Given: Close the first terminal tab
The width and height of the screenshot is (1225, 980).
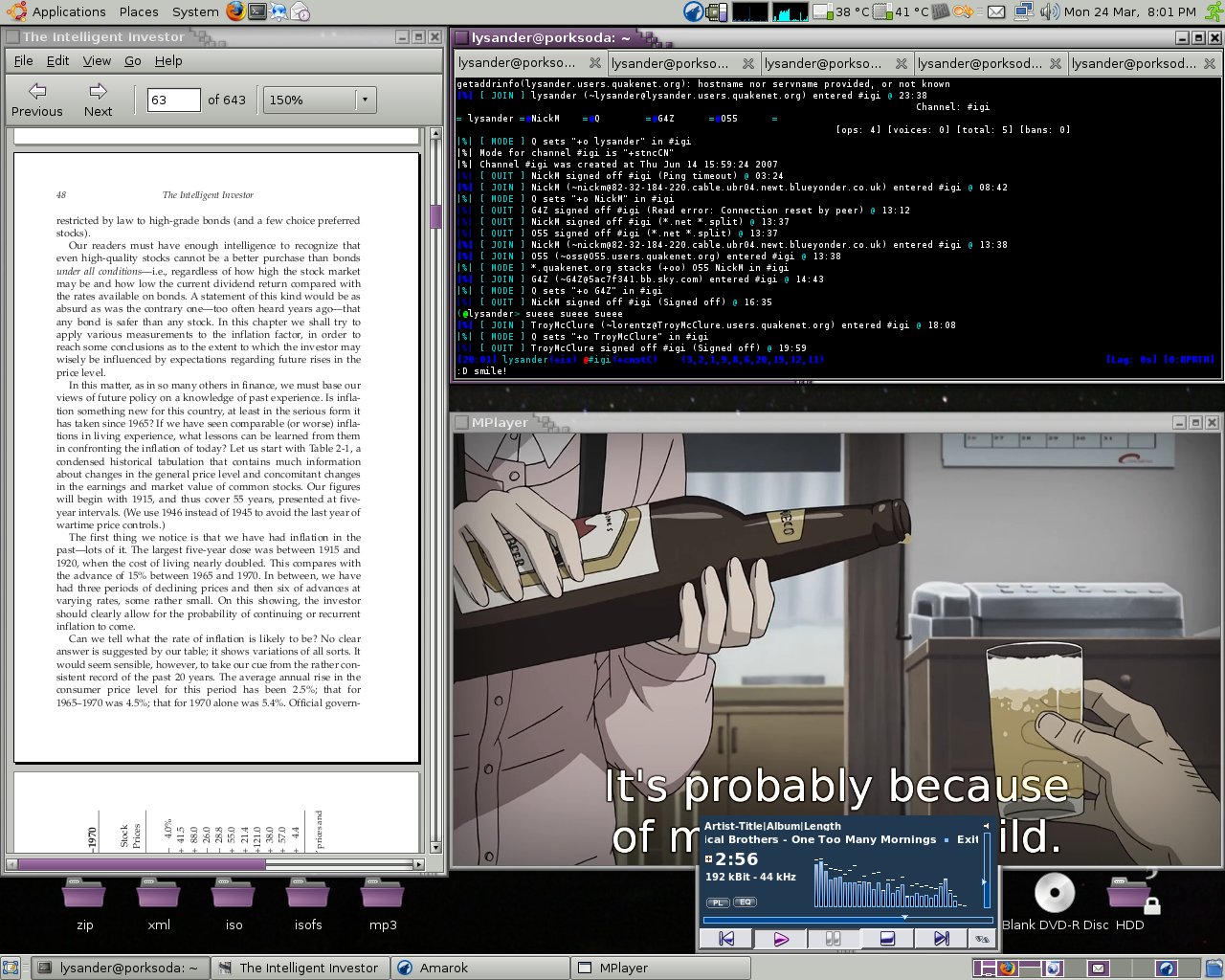Looking at the screenshot, I should (x=595, y=63).
